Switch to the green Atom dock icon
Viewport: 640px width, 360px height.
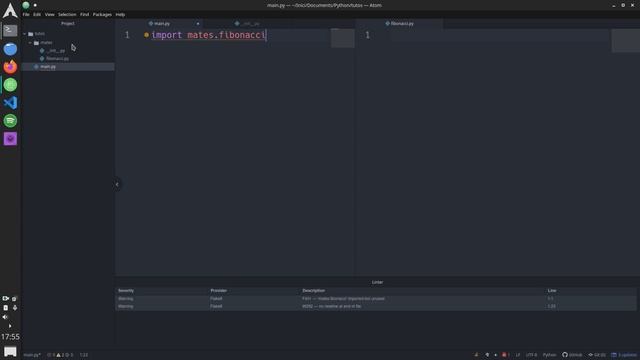(x=10, y=85)
